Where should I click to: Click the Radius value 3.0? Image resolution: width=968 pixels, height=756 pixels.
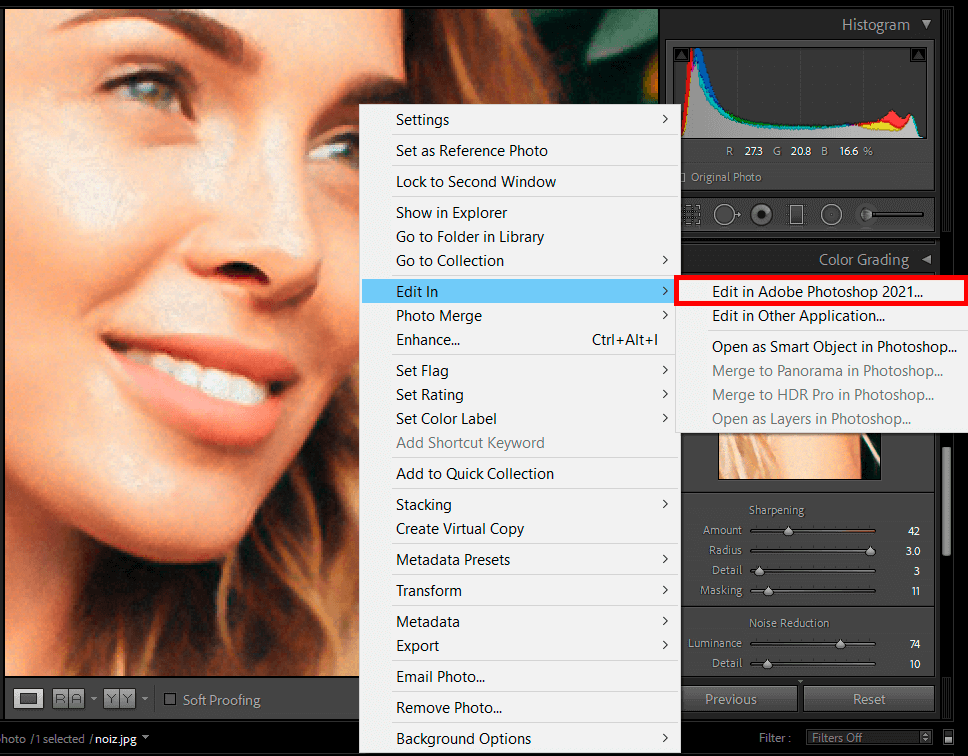pos(913,551)
